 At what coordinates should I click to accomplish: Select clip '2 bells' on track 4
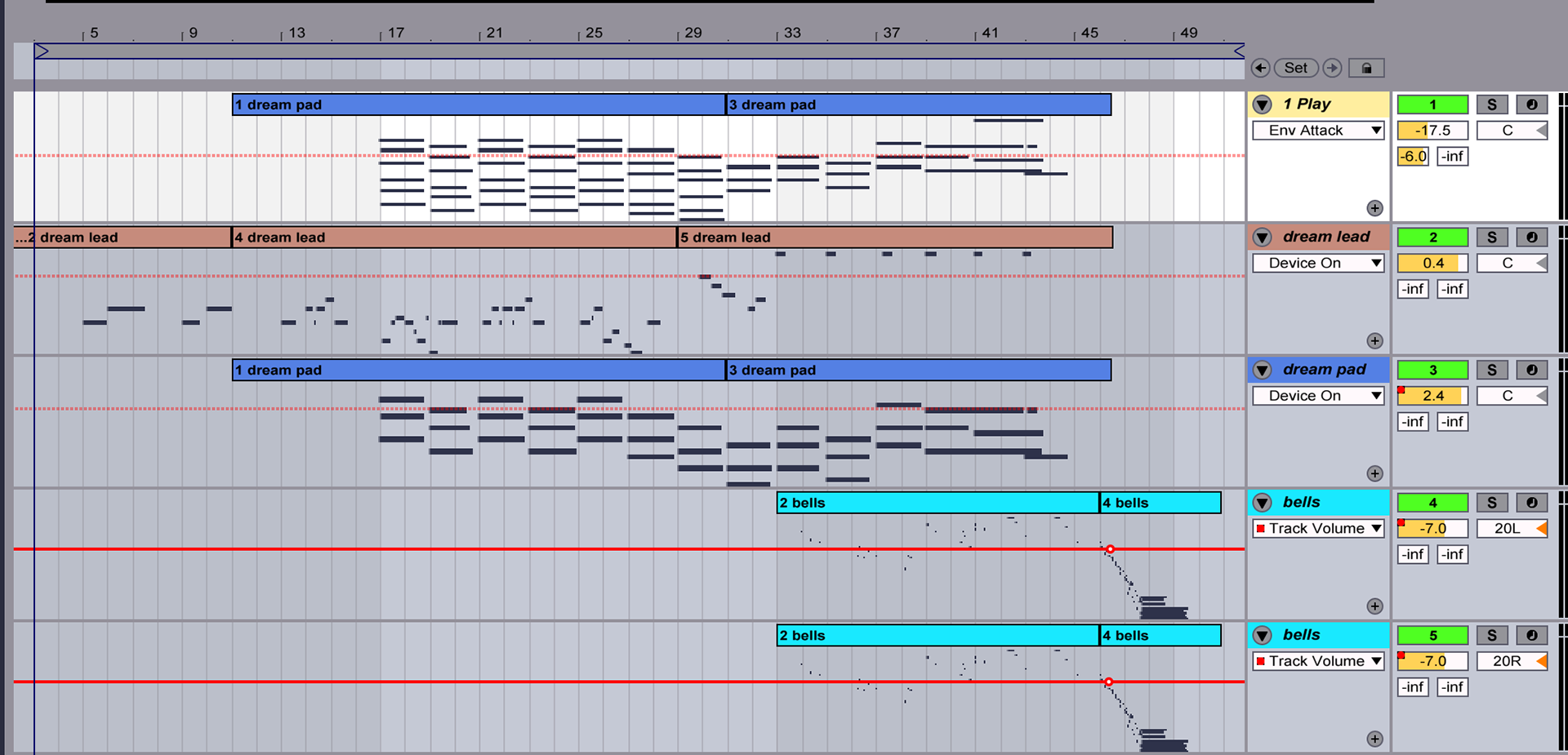tap(938, 503)
